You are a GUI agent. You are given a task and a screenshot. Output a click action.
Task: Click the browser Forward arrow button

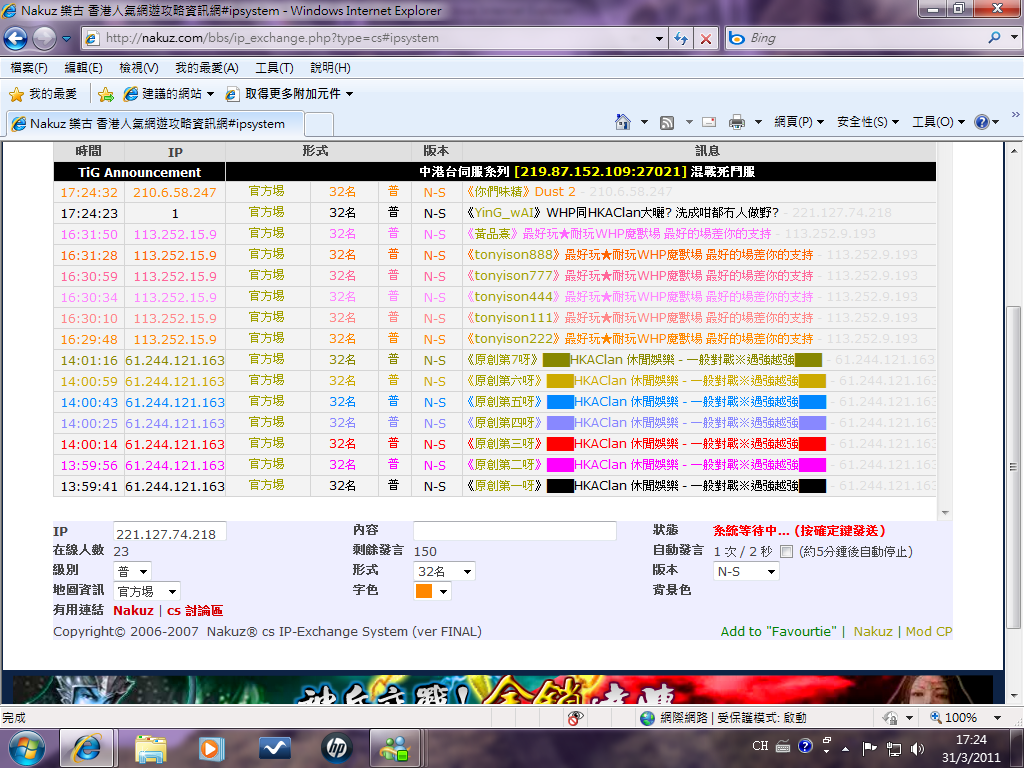[44, 39]
